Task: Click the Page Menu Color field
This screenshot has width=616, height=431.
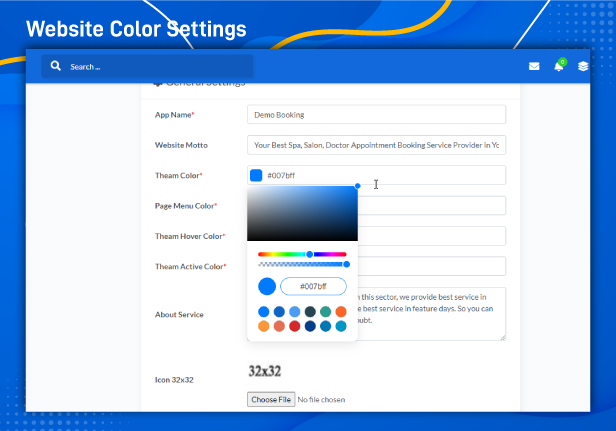Action: pyautogui.click(x=430, y=206)
